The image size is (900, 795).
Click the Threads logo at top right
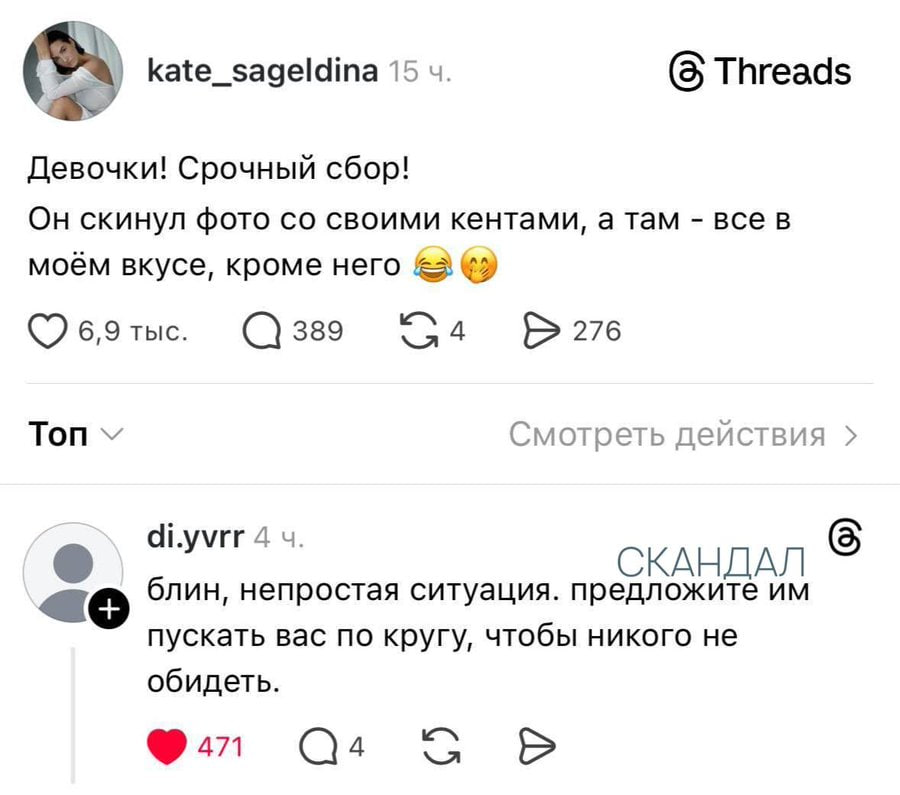[x=761, y=72]
